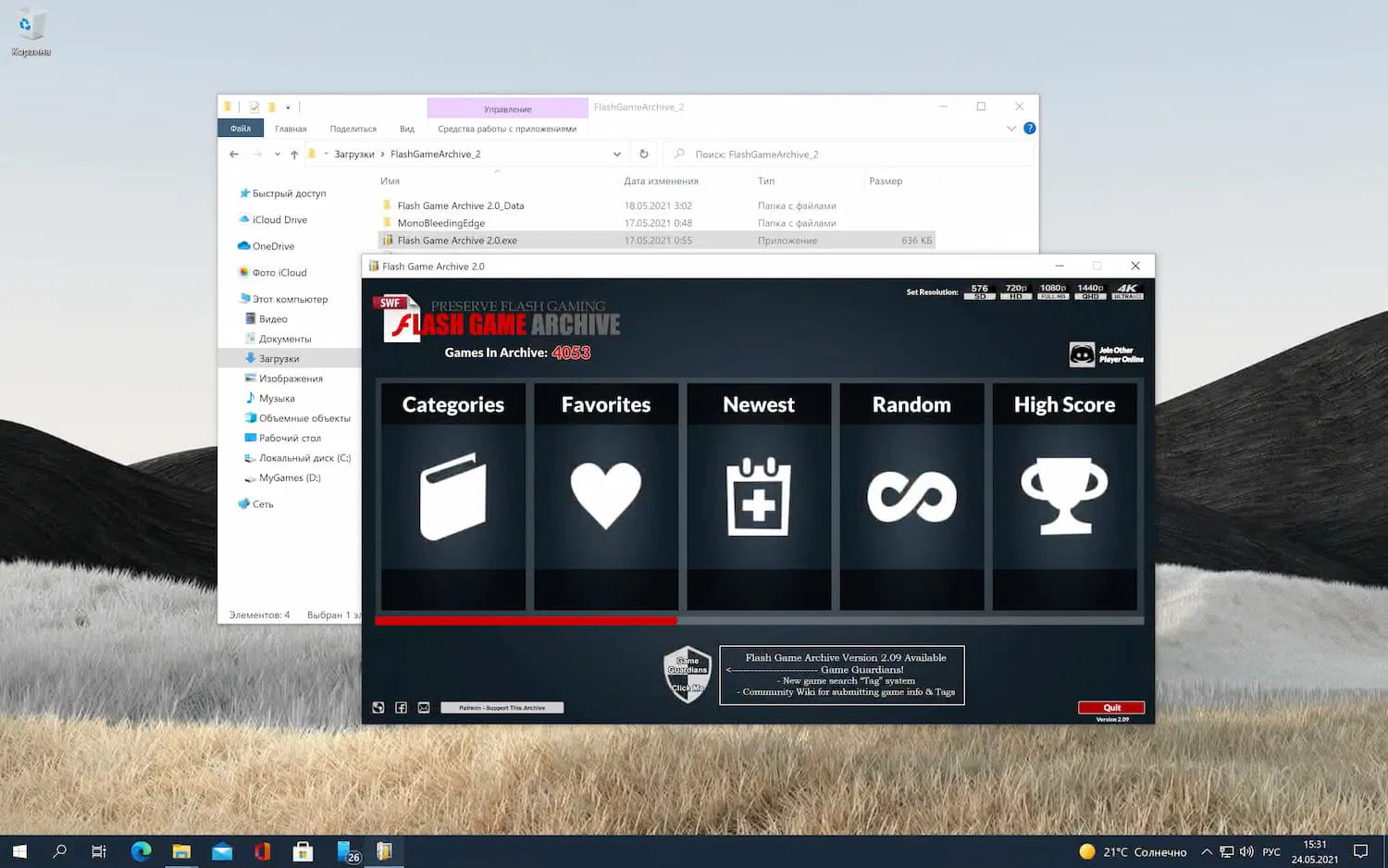
Task: Go up one folder level in Explorer
Action: pyautogui.click(x=294, y=155)
